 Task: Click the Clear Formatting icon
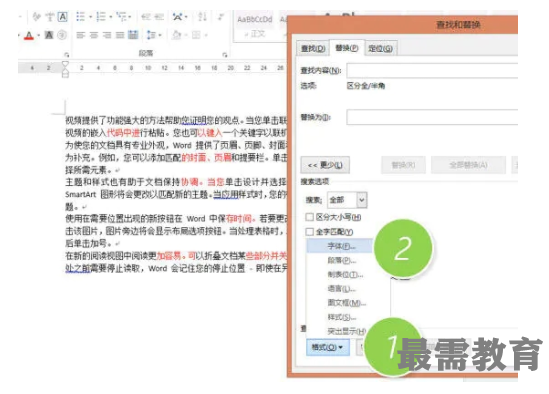click(x=36, y=16)
